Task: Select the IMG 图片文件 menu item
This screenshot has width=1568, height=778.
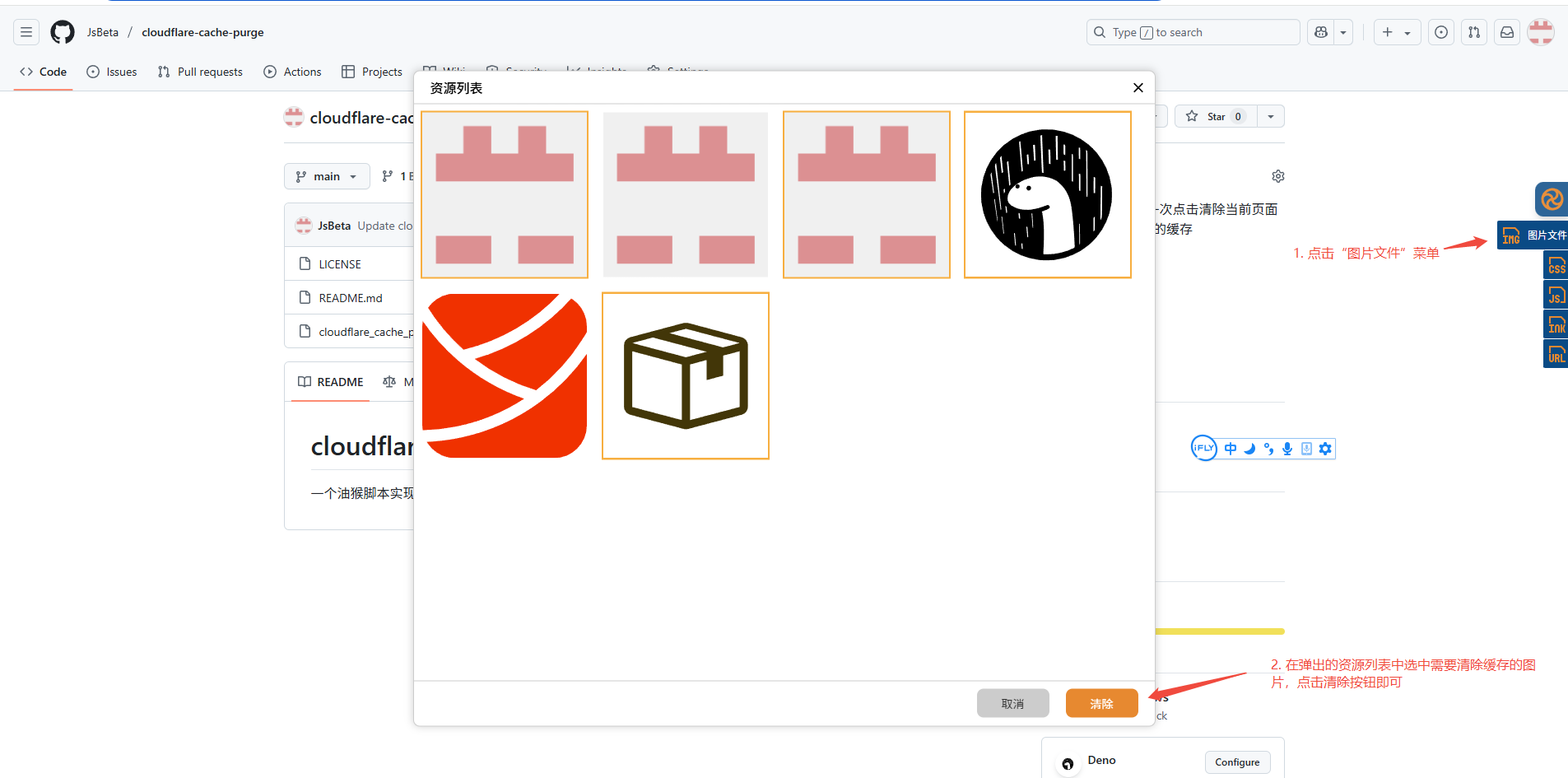Action: point(1533,235)
